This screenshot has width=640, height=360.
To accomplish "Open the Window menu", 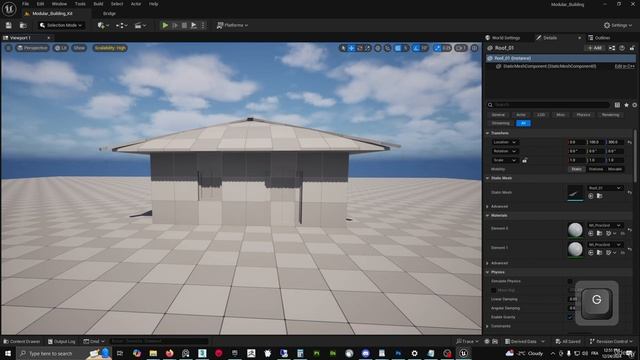I will (x=59, y=4).
